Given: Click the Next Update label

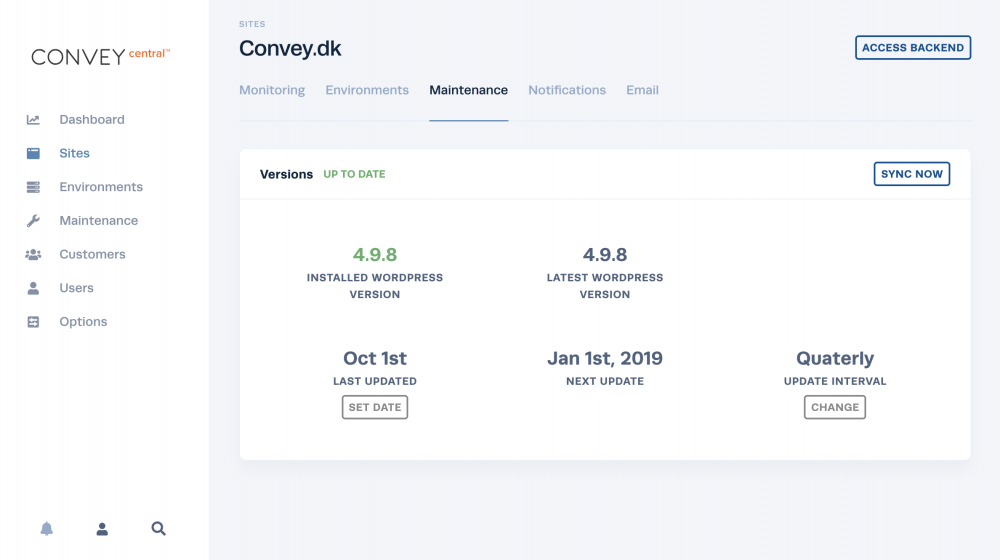Looking at the screenshot, I should click(x=605, y=381).
